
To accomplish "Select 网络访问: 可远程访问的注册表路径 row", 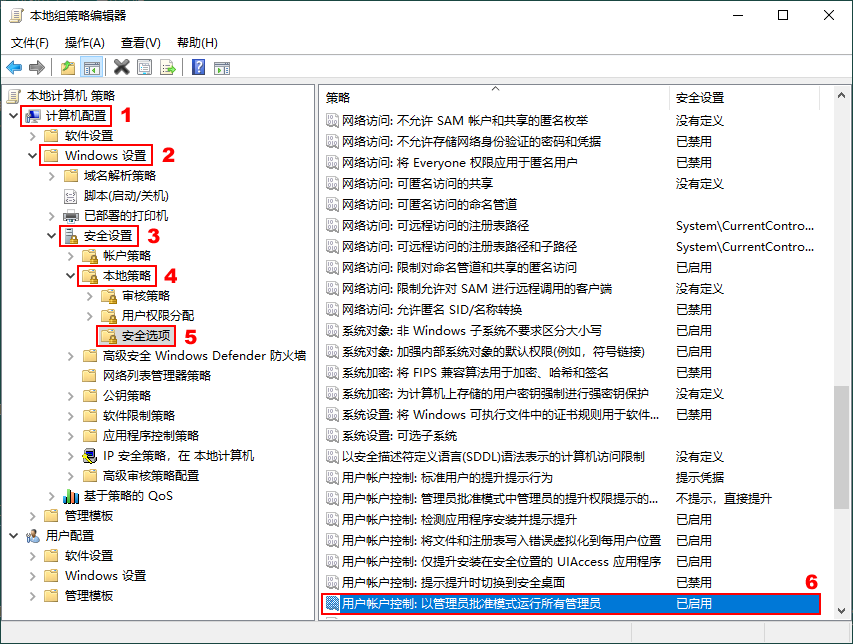I will (x=571, y=226).
